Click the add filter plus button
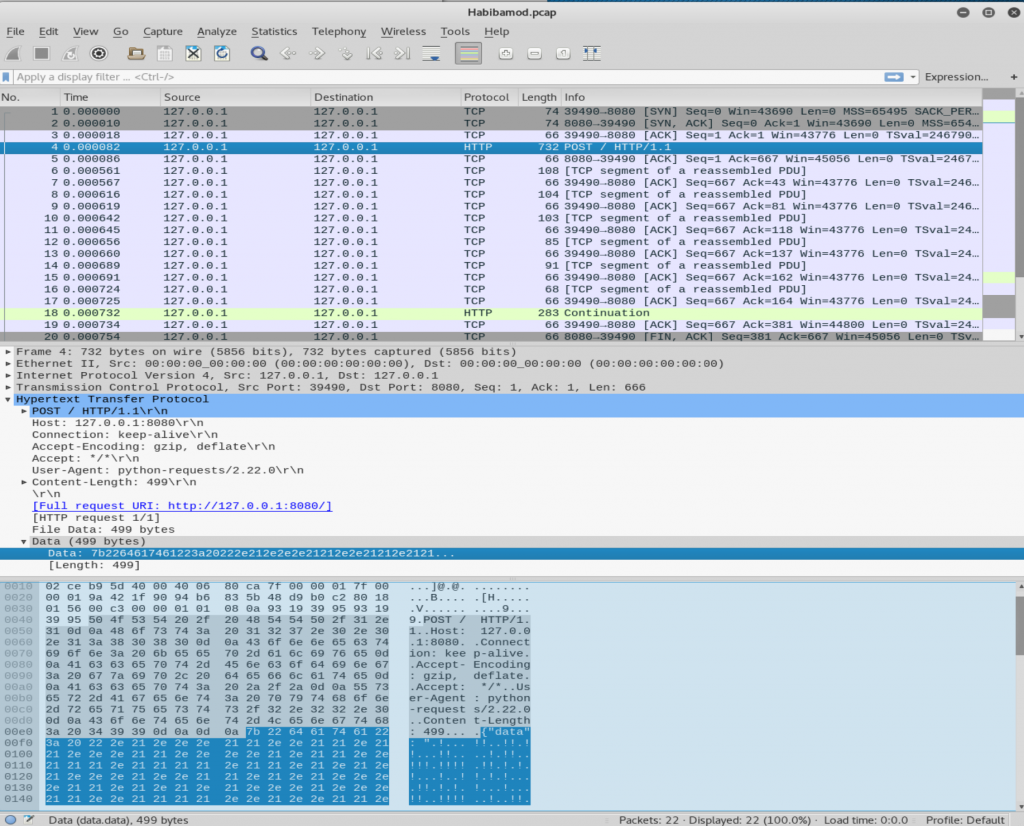 pyautogui.click(x=1014, y=77)
